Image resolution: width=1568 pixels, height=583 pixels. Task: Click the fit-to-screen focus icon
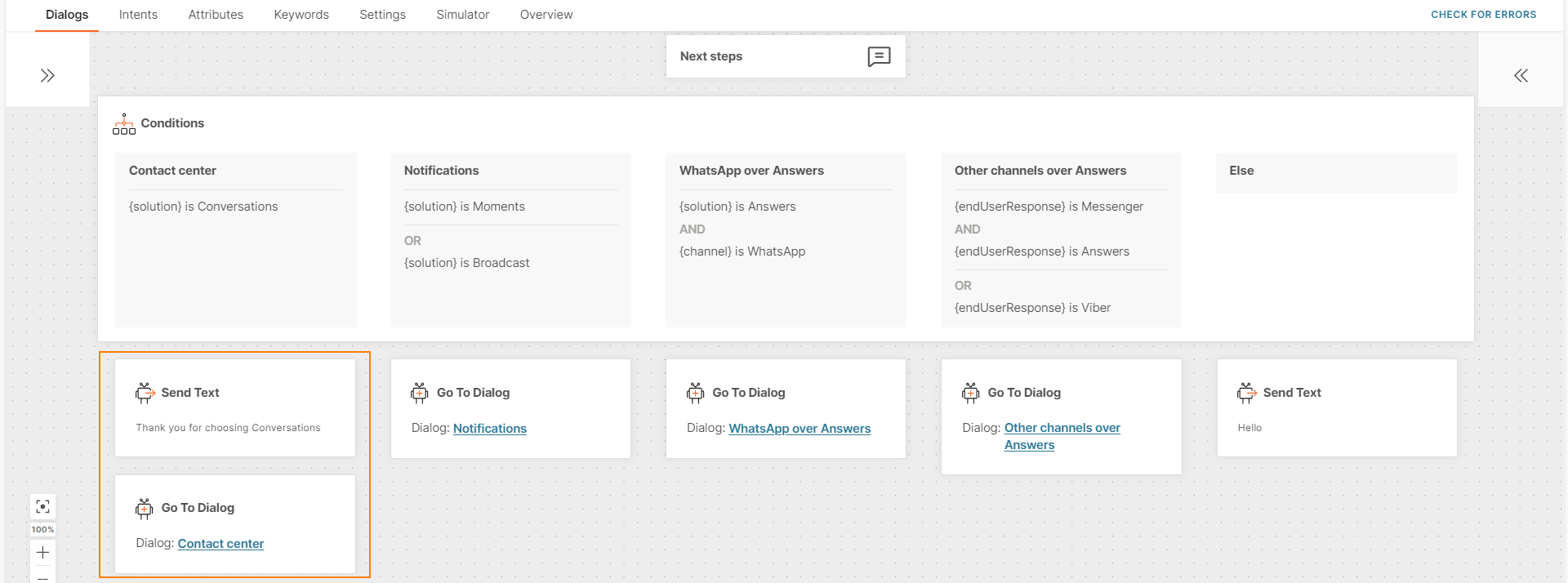[43, 507]
